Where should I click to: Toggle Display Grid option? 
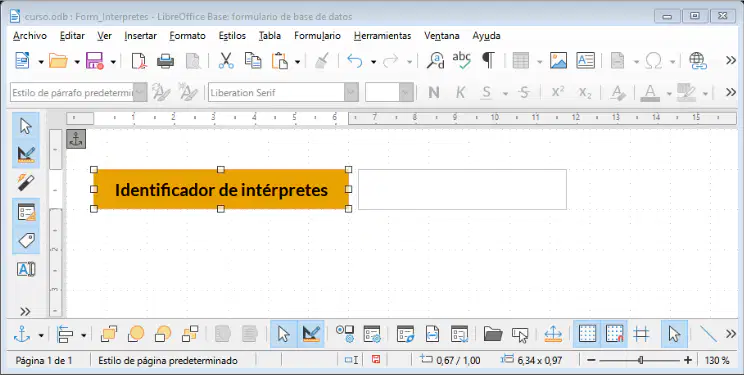coord(587,334)
